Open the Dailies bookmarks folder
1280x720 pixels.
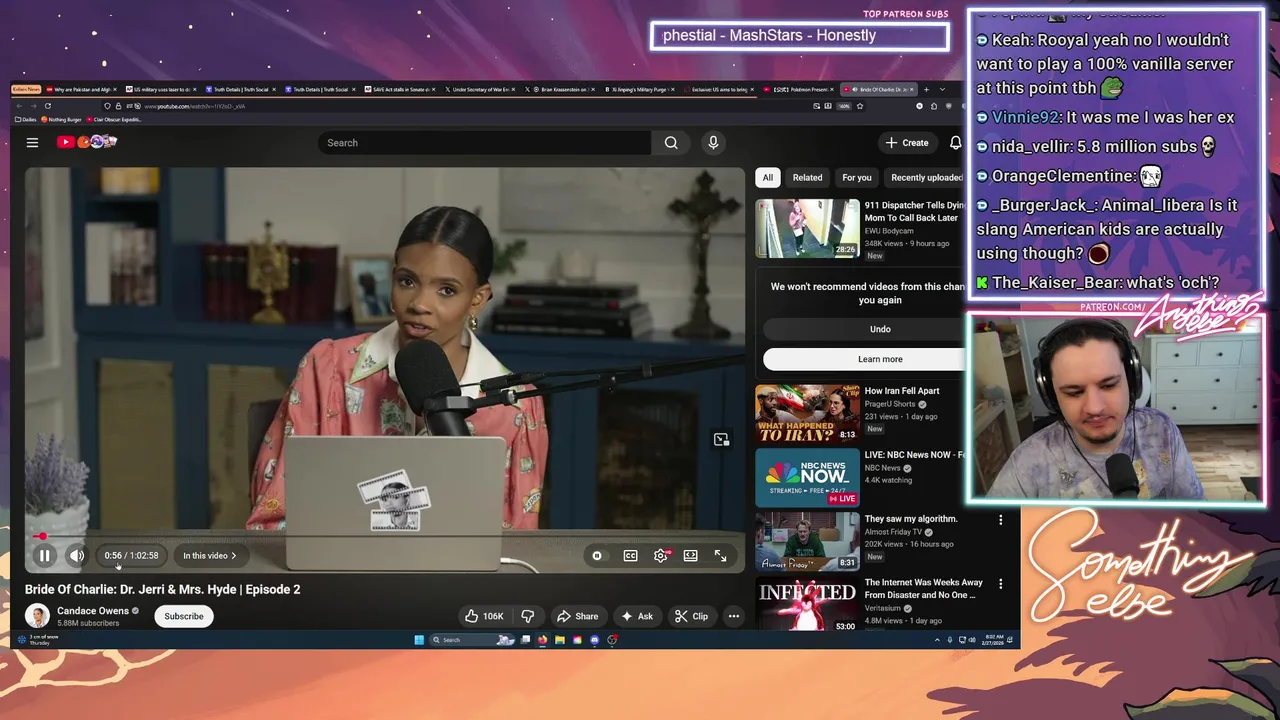click(24, 120)
